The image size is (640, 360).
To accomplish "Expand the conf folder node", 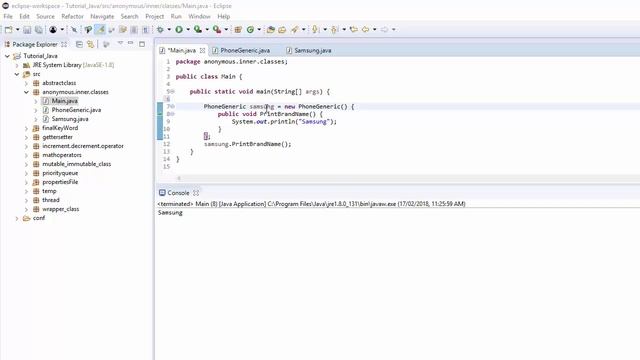I will (x=17, y=218).
